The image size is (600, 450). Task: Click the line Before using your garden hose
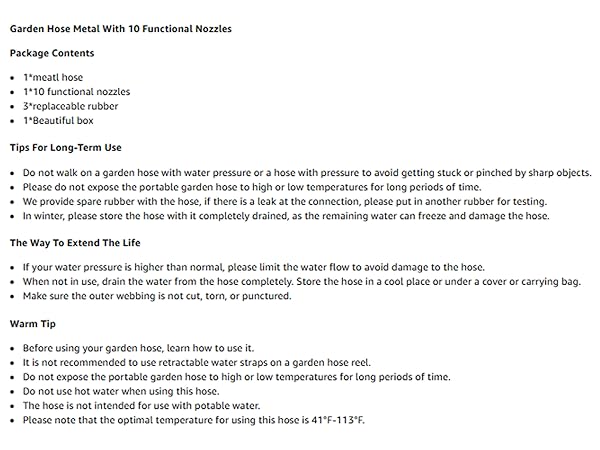(x=138, y=348)
